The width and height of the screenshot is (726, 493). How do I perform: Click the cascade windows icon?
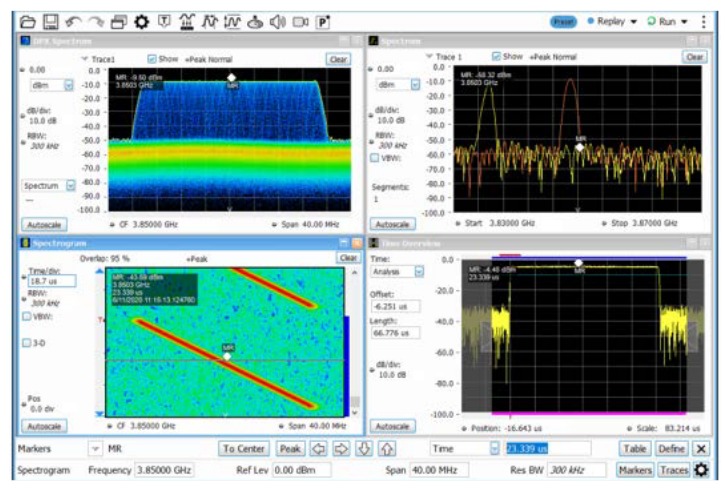119,20
